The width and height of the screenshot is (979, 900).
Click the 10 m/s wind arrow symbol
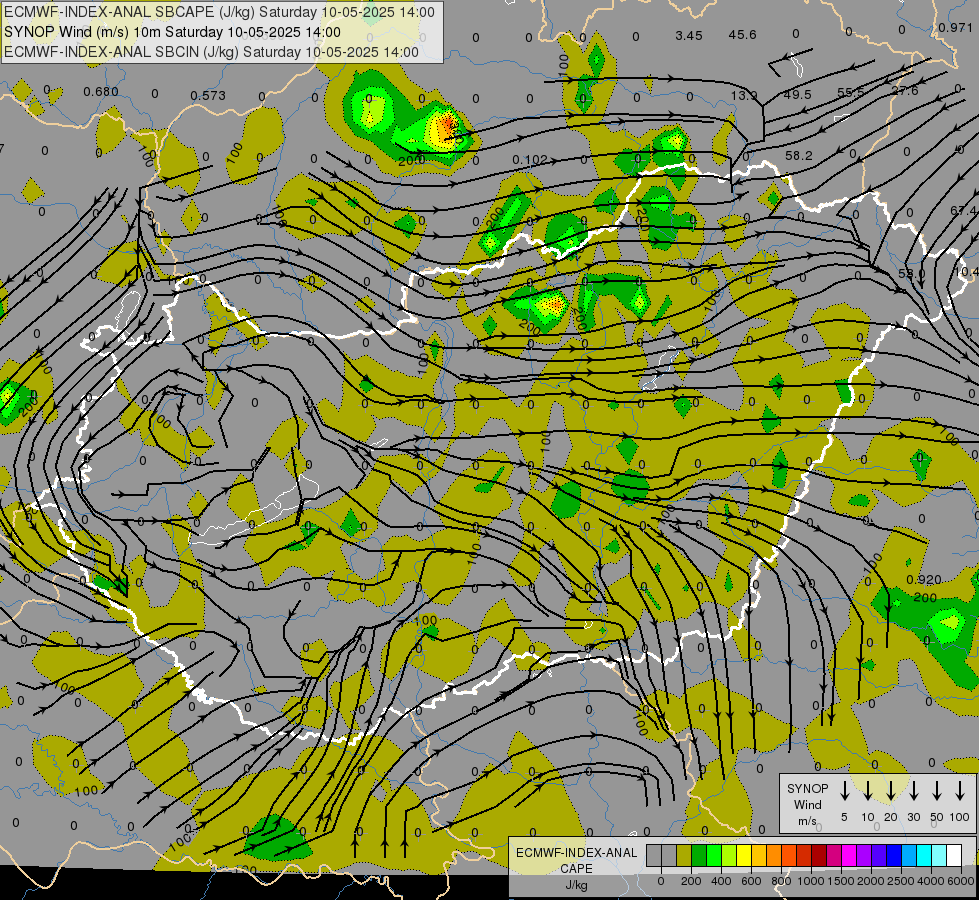868,791
